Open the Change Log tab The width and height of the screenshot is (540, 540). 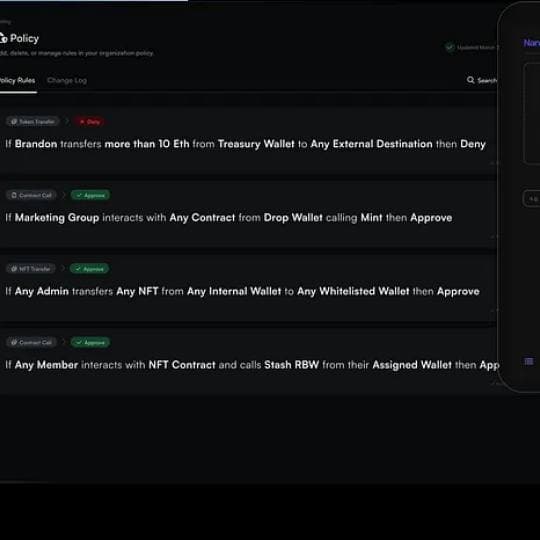pyautogui.click(x=67, y=81)
